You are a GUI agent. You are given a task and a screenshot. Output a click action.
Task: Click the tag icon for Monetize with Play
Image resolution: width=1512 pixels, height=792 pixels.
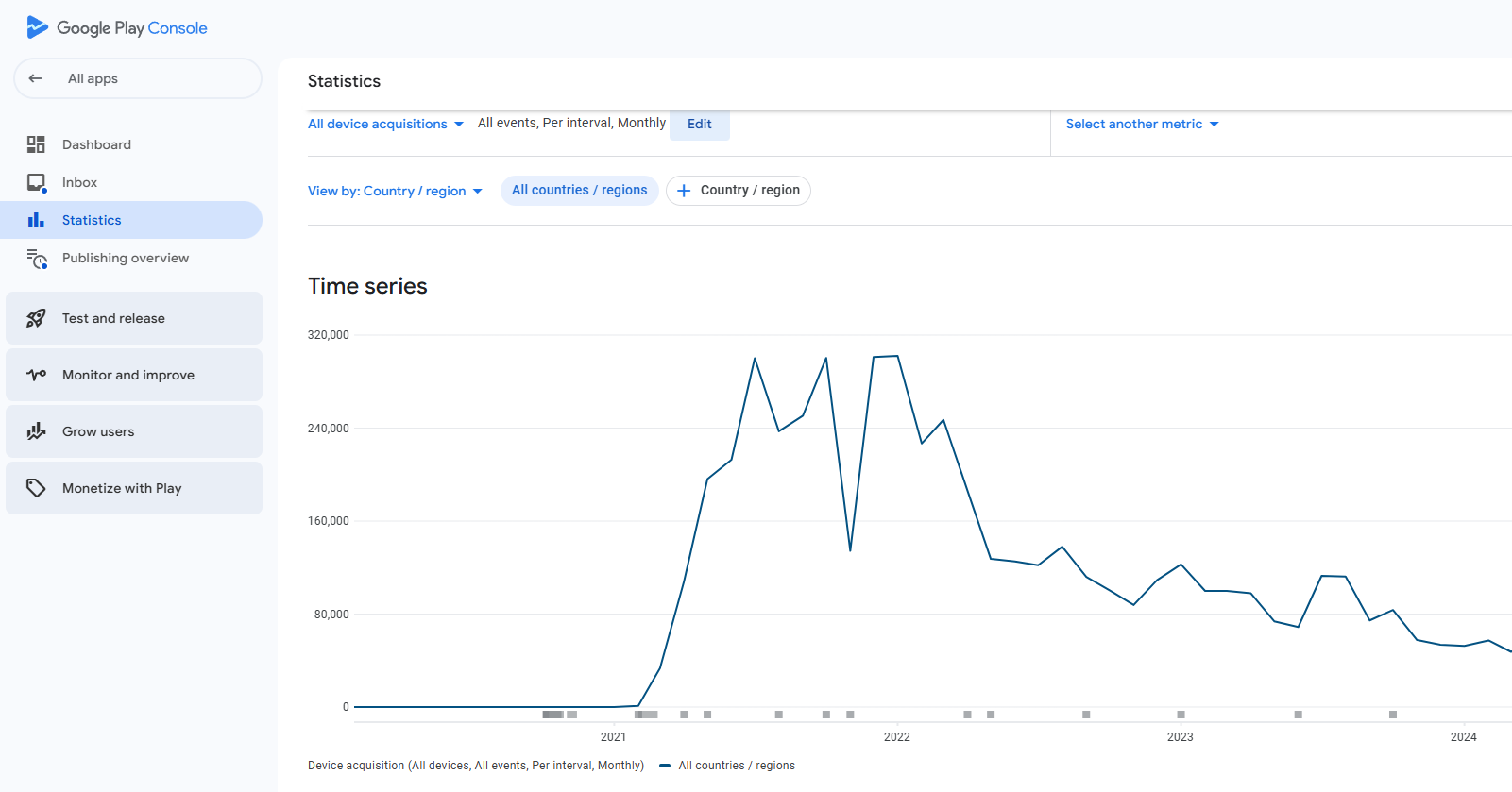[36, 488]
